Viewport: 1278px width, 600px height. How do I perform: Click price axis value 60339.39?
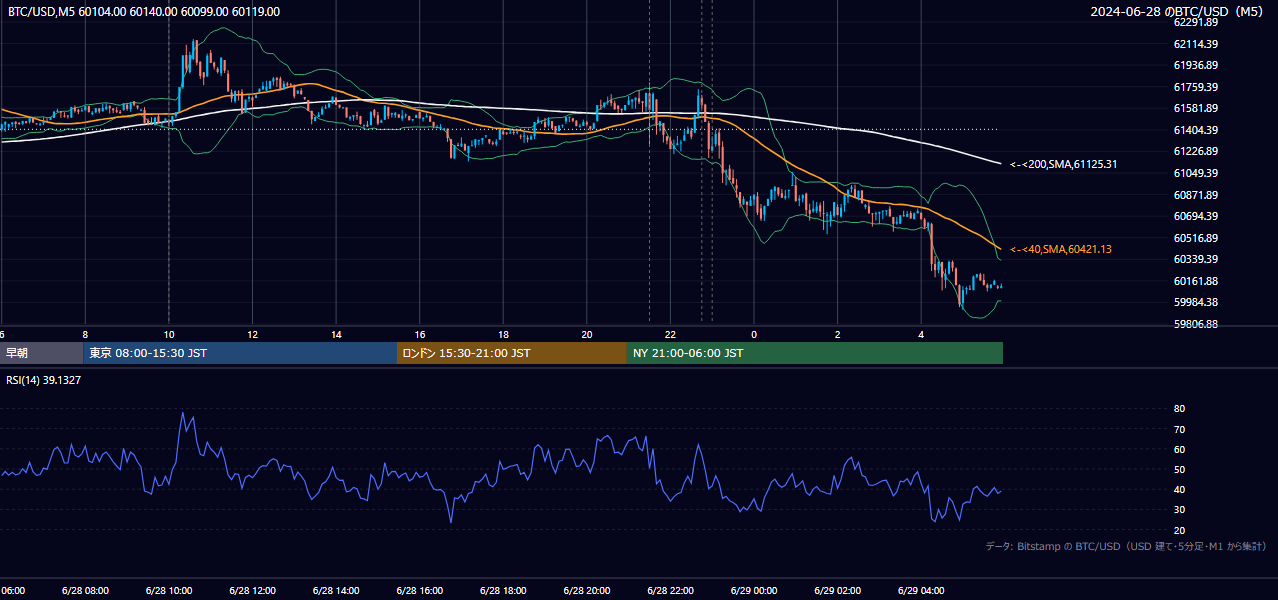pyautogui.click(x=1195, y=259)
